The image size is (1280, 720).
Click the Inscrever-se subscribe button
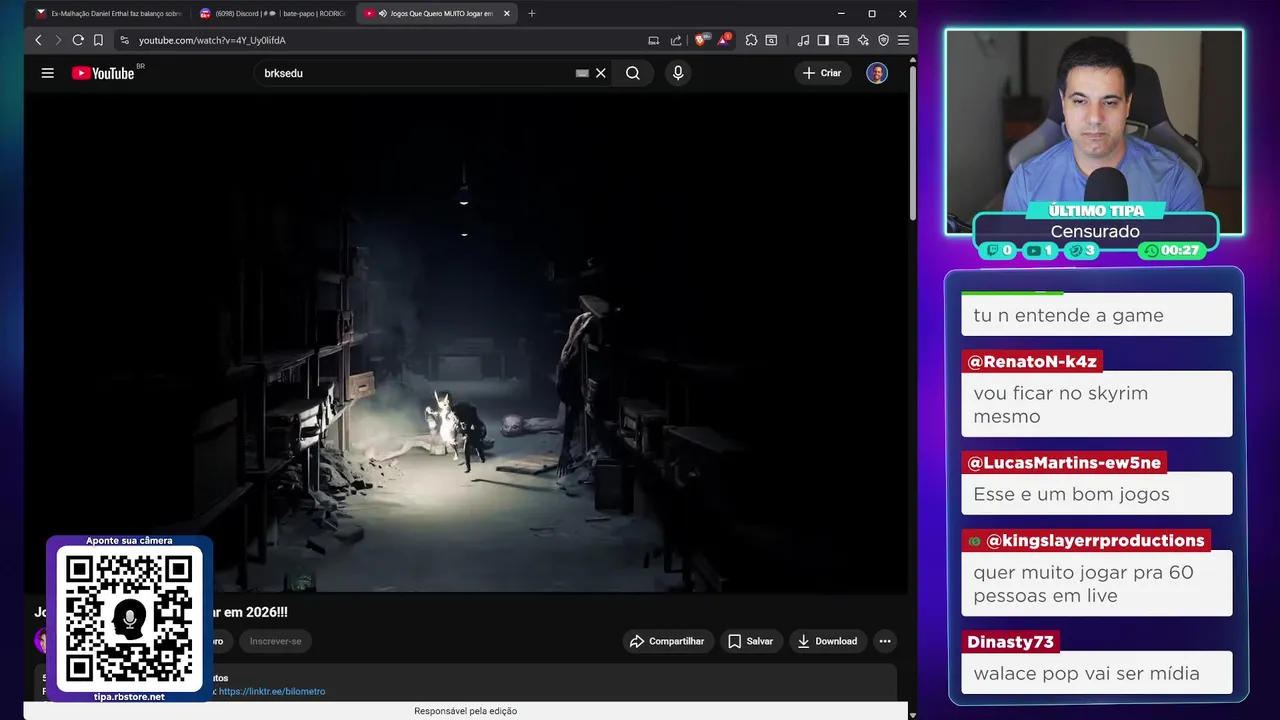tap(275, 641)
